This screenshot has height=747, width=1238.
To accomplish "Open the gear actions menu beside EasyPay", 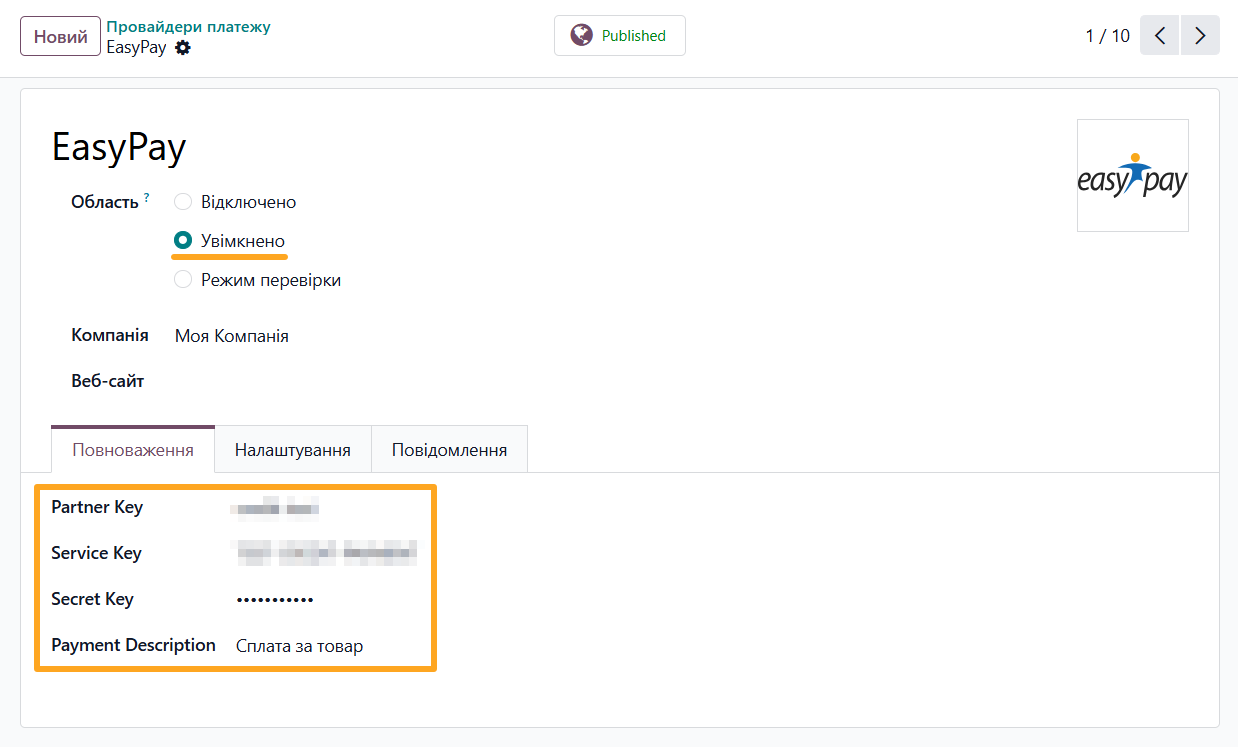I will click(182, 47).
